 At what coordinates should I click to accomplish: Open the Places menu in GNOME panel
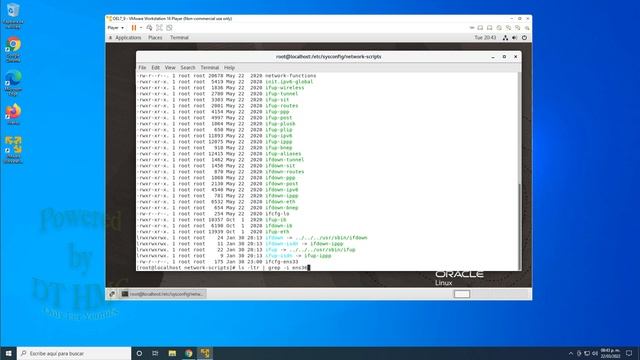[x=155, y=38]
